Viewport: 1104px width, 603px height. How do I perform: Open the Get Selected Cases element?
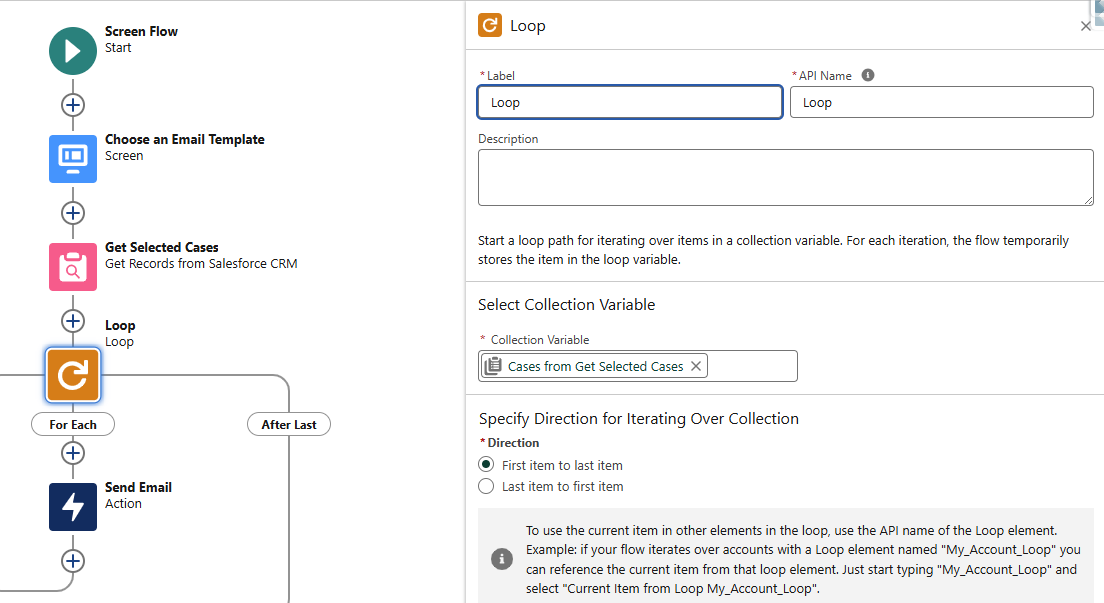[x=73, y=267]
